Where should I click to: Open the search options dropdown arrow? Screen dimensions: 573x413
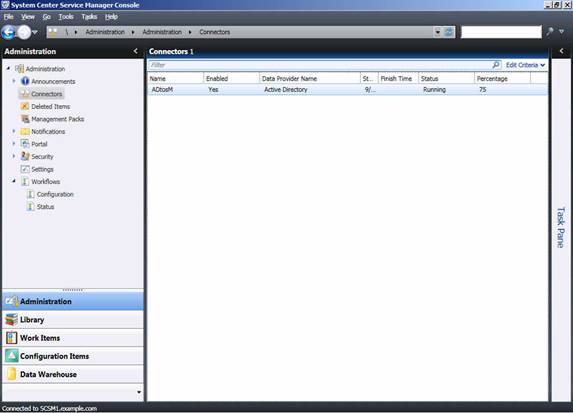pyautogui.click(x=561, y=32)
